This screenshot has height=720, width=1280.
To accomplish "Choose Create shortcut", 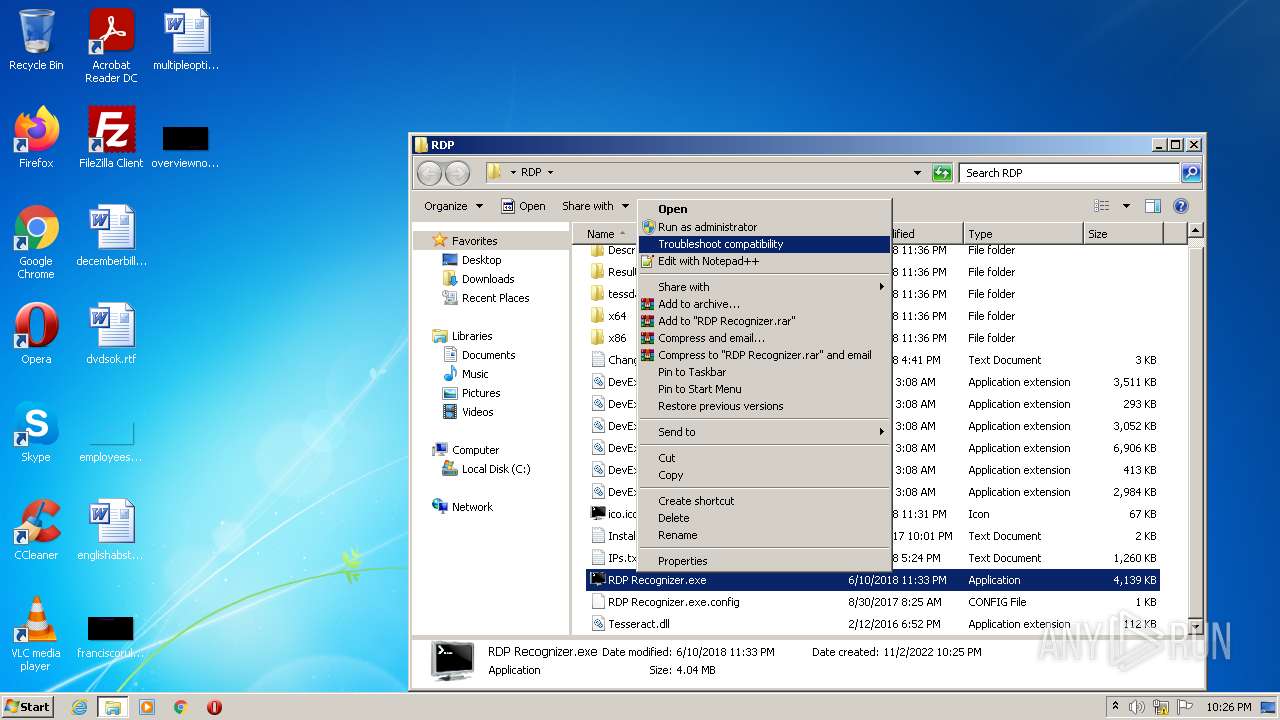I will point(764,501).
